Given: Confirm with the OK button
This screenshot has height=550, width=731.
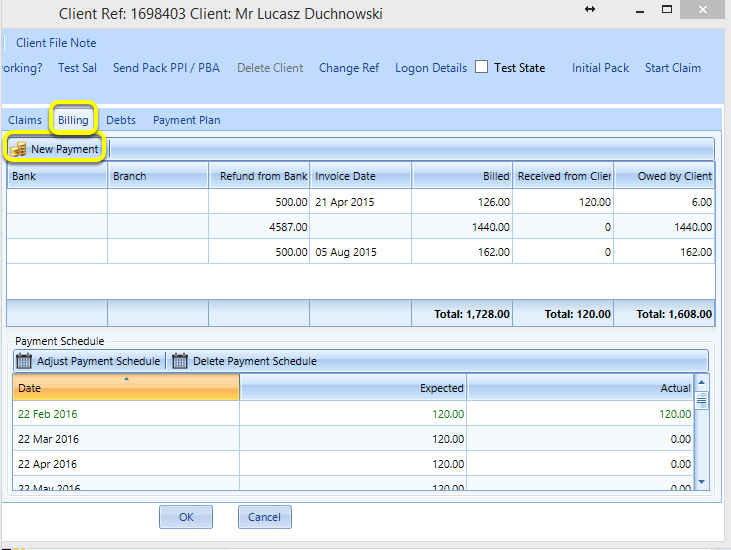Looking at the screenshot, I should pyautogui.click(x=186, y=517).
